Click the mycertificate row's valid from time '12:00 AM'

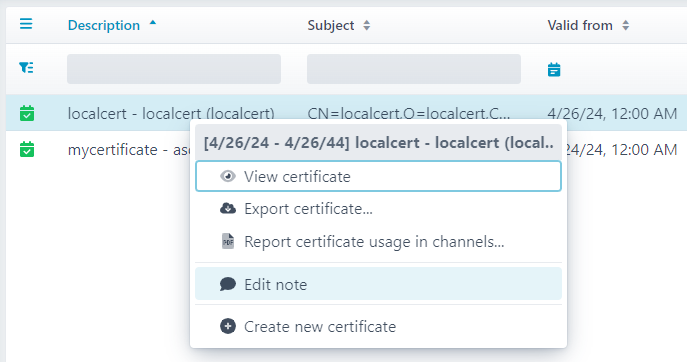coord(644,150)
